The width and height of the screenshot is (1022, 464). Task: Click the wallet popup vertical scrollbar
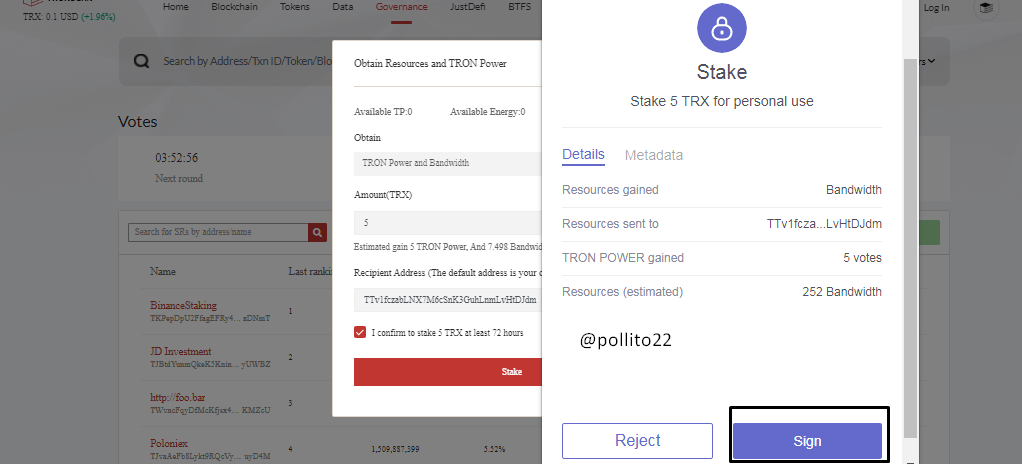[911, 248]
